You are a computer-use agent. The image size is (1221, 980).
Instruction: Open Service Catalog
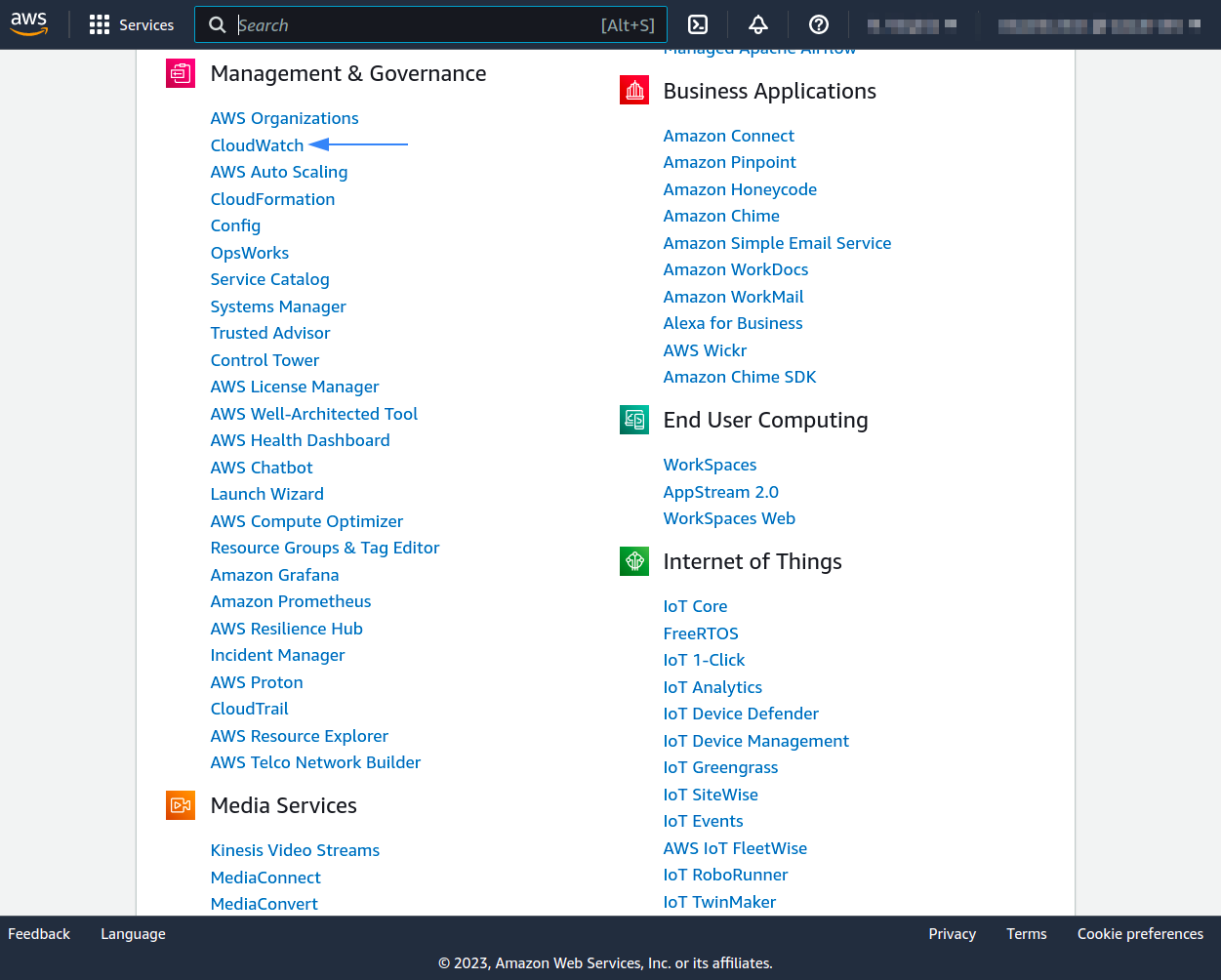pos(269,279)
